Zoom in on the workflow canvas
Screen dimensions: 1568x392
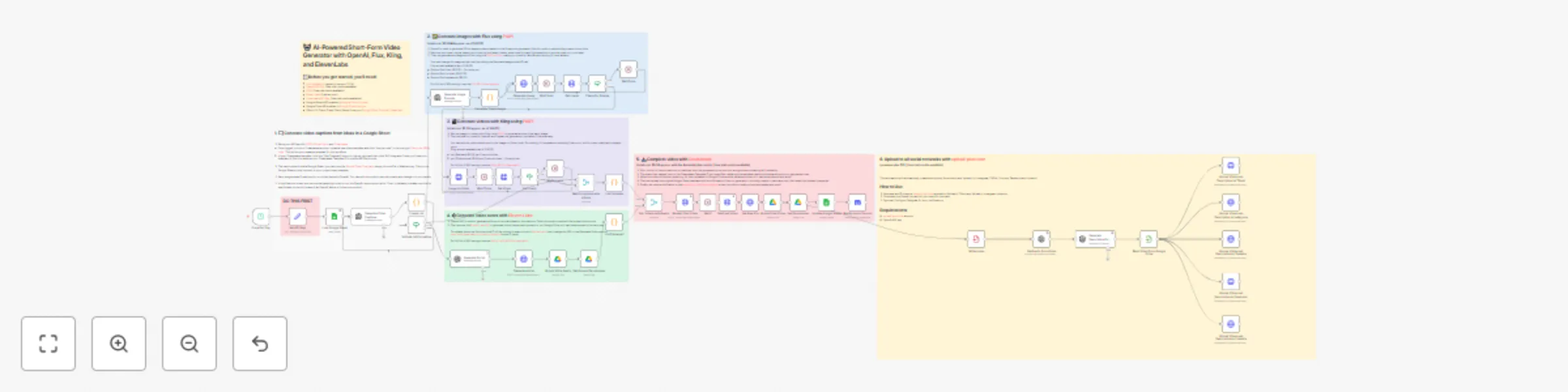[119, 344]
